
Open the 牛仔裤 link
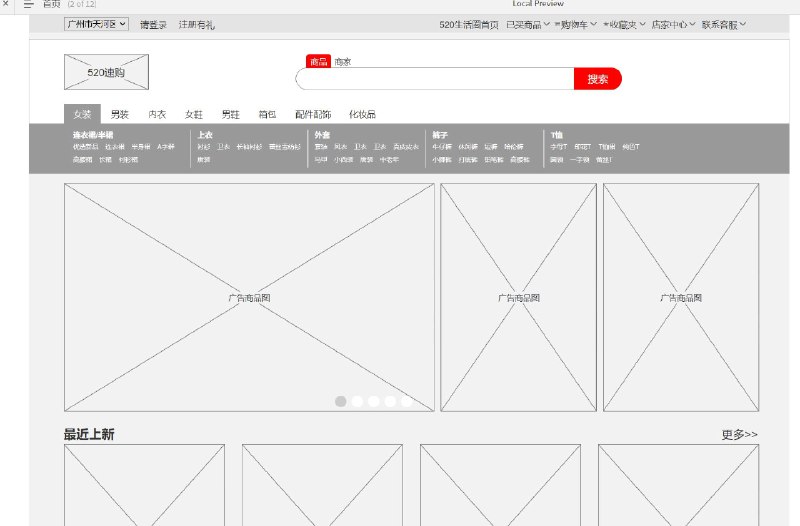(442, 147)
